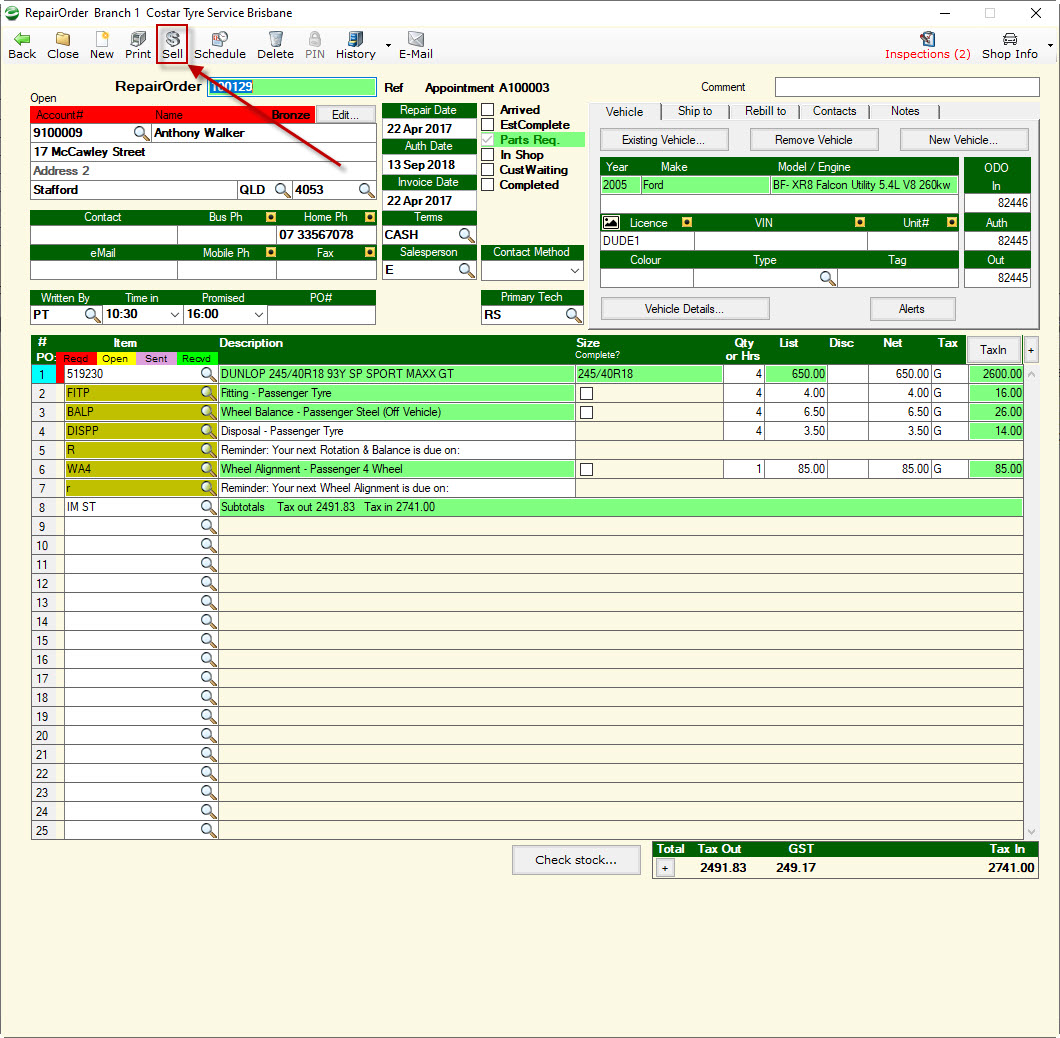Look up item WA4 magnifier
The image size is (1060, 1038).
coord(208,469)
